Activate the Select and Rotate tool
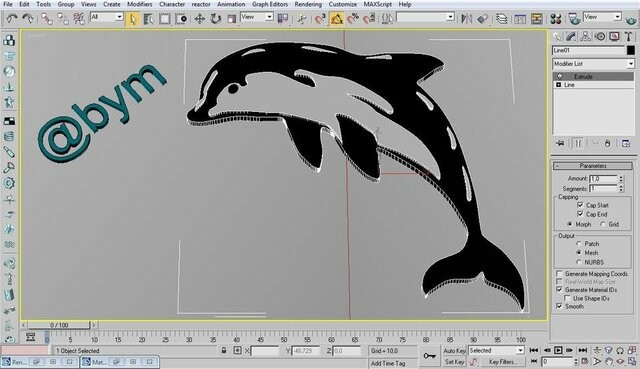Viewport: 640px width, 369px height. (216, 18)
